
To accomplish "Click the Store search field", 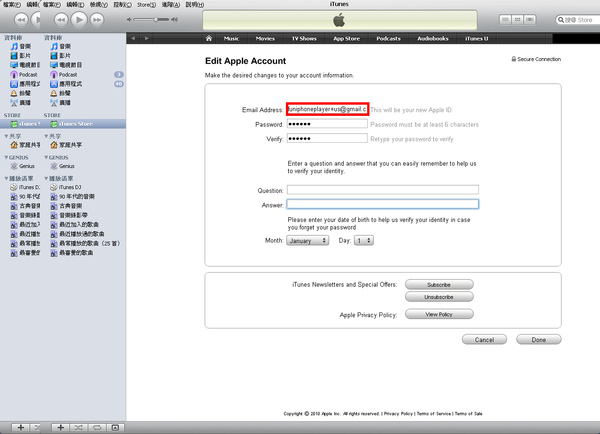I will 579,20.
